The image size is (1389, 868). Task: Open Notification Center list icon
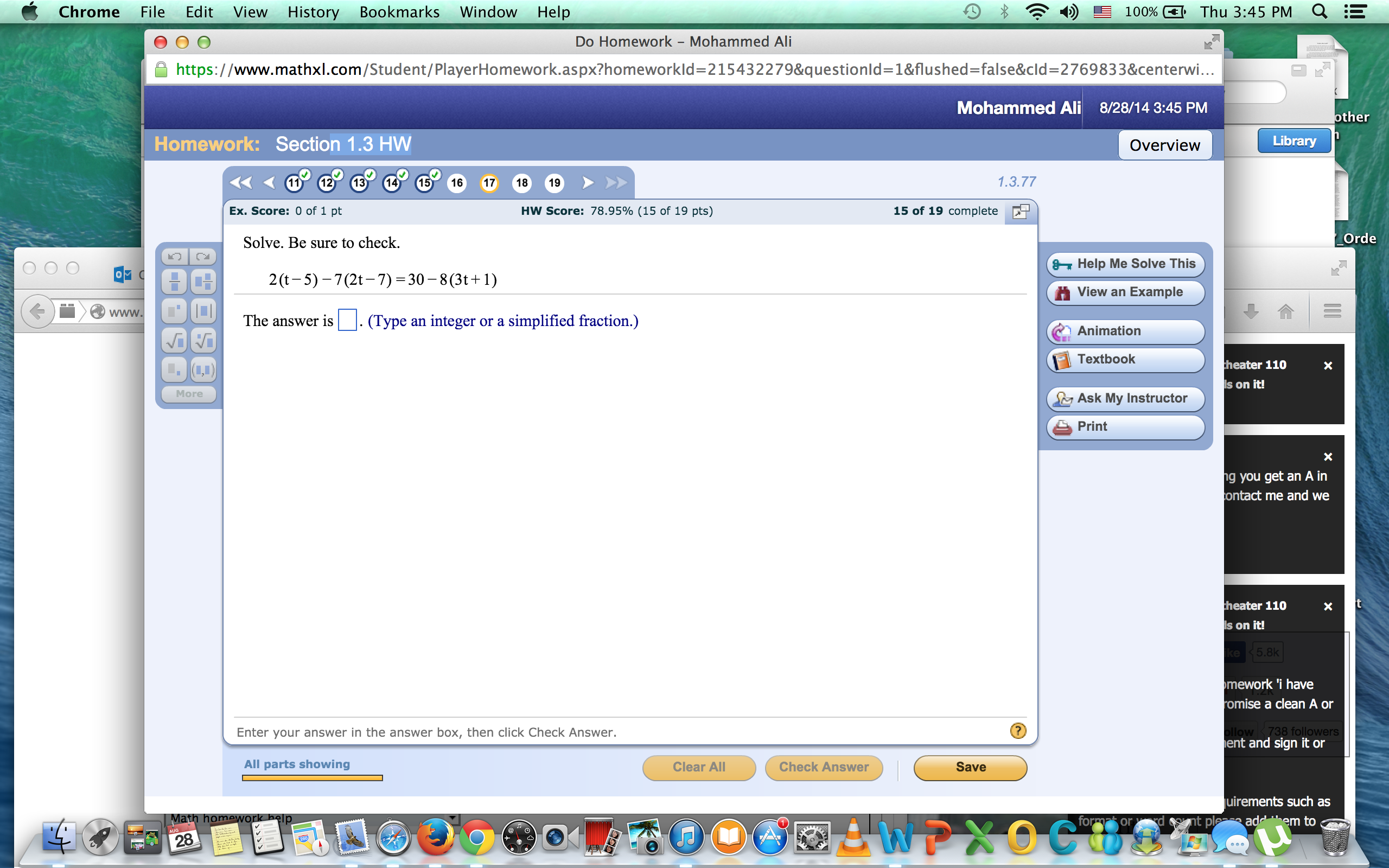(x=1355, y=12)
